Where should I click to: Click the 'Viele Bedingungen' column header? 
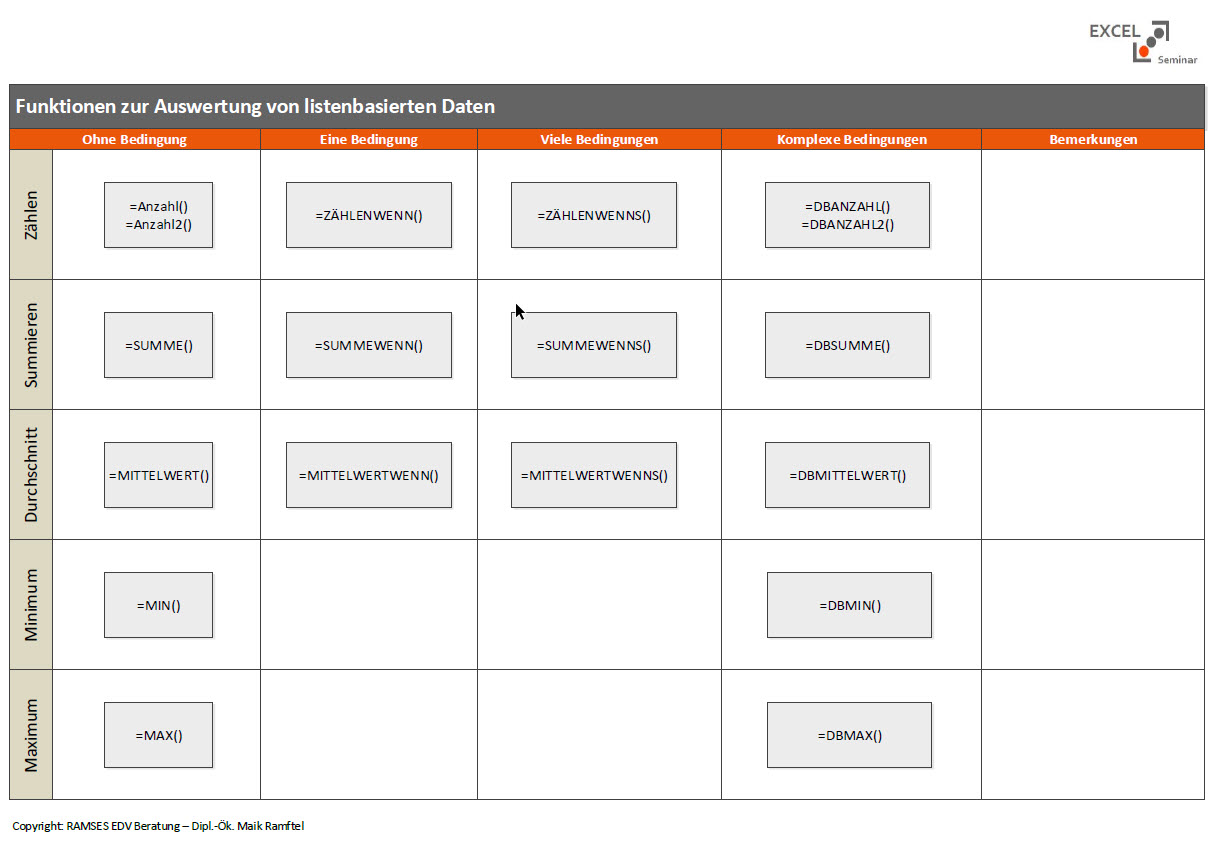pyautogui.click(x=599, y=140)
